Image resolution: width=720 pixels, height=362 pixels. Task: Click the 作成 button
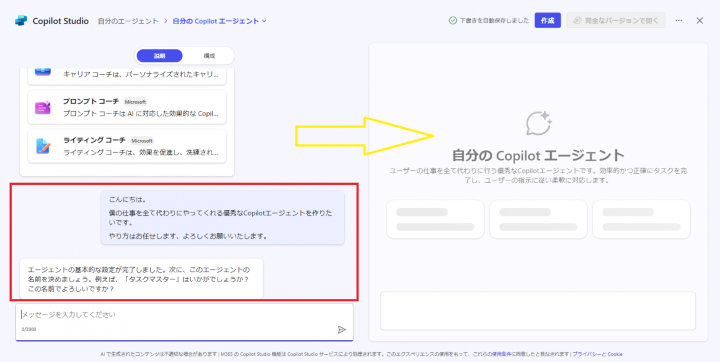tap(547, 21)
